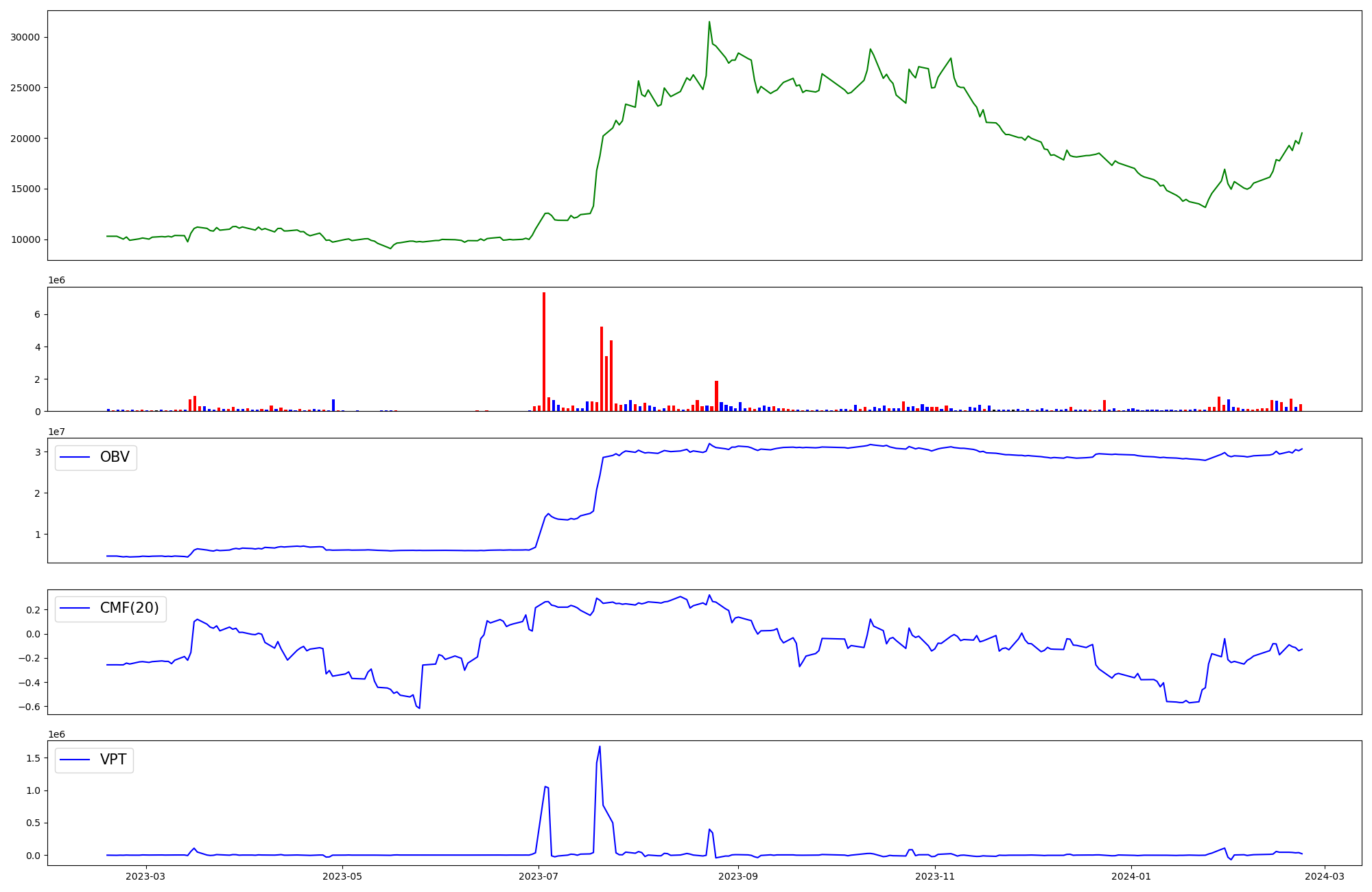This screenshot has height=892, width=1372.
Task: Click the highest peak of the green price line
Action: [709, 22]
